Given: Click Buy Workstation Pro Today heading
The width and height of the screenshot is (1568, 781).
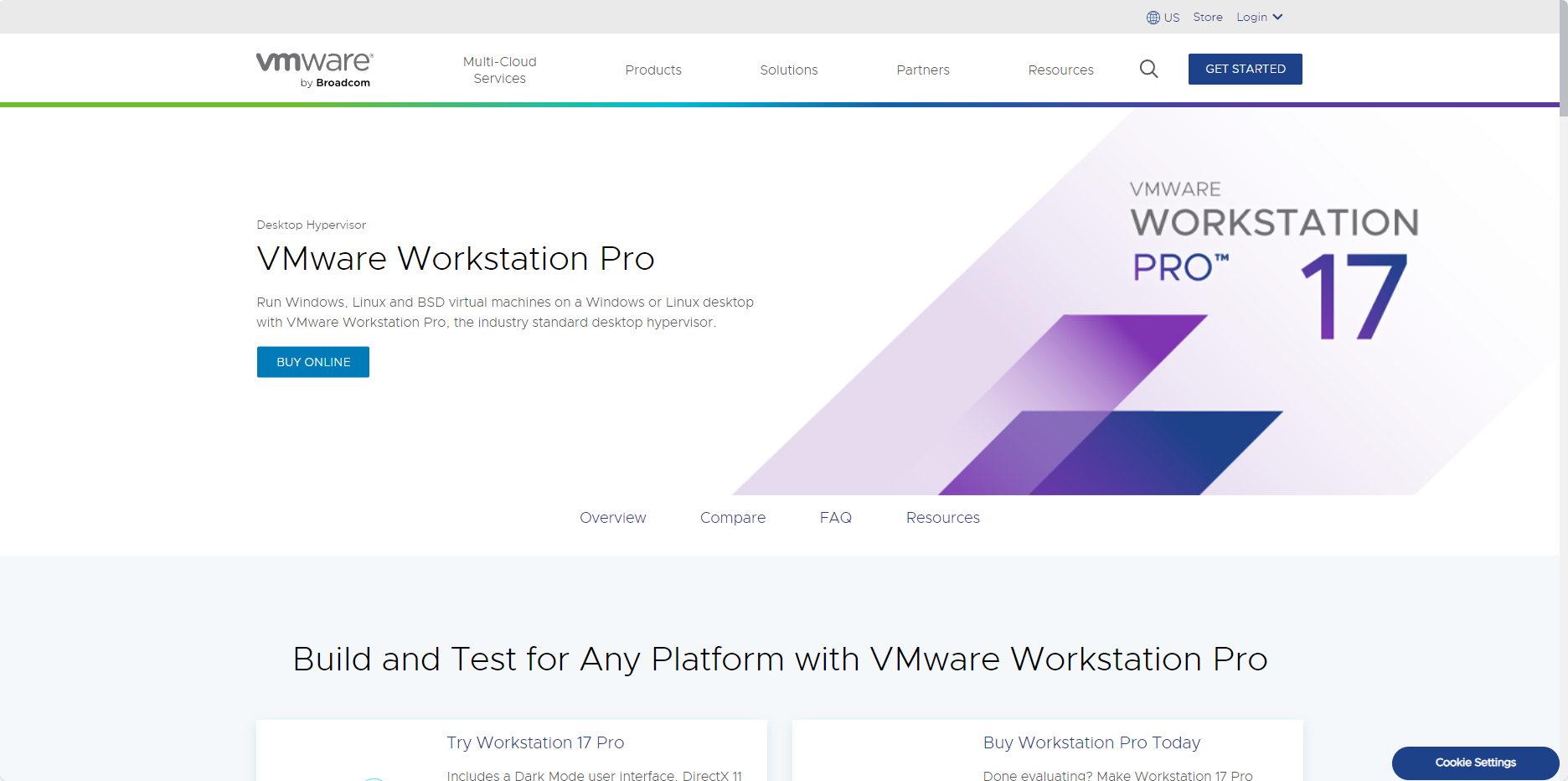Looking at the screenshot, I should (x=1091, y=742).
